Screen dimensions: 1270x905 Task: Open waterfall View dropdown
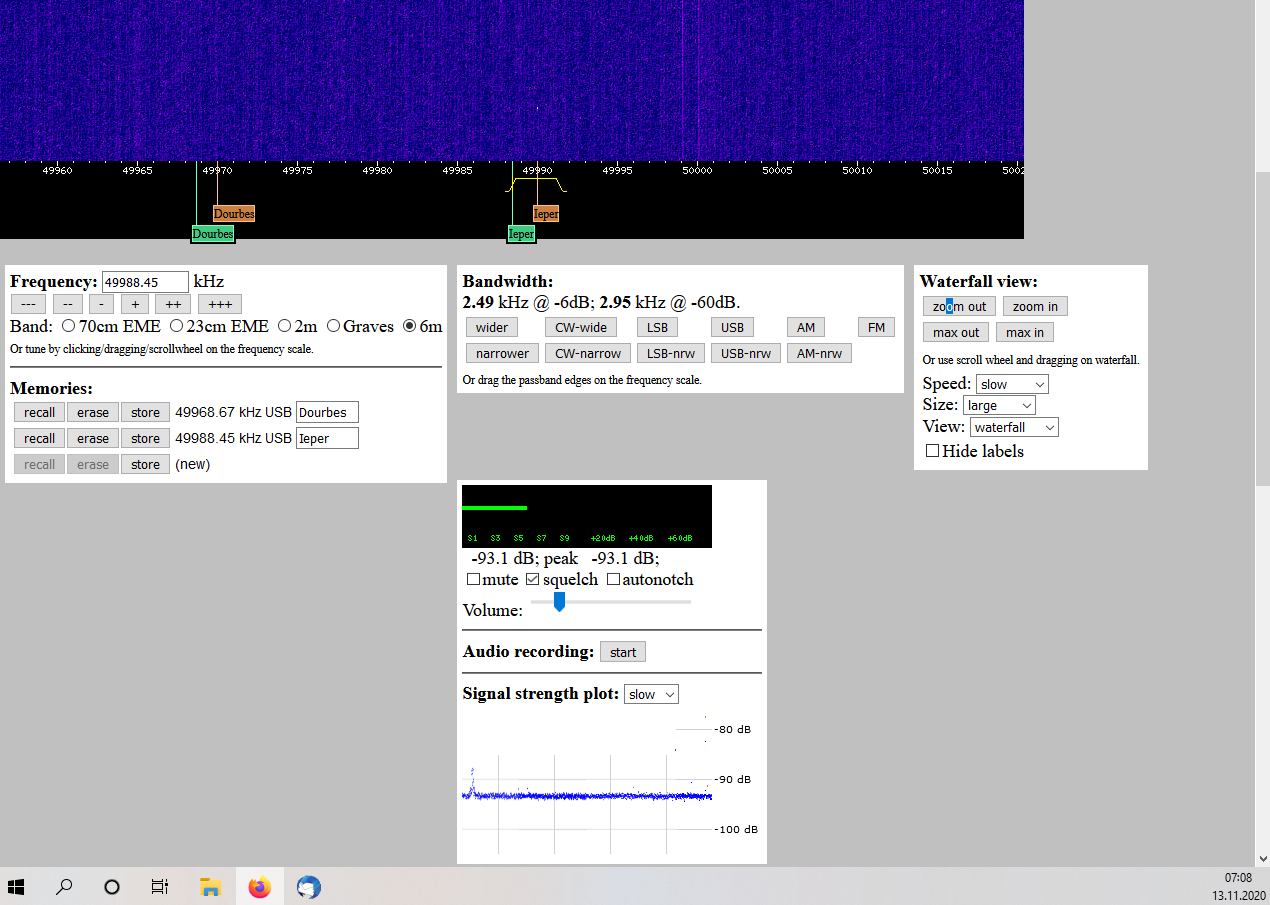[1014, 427]
